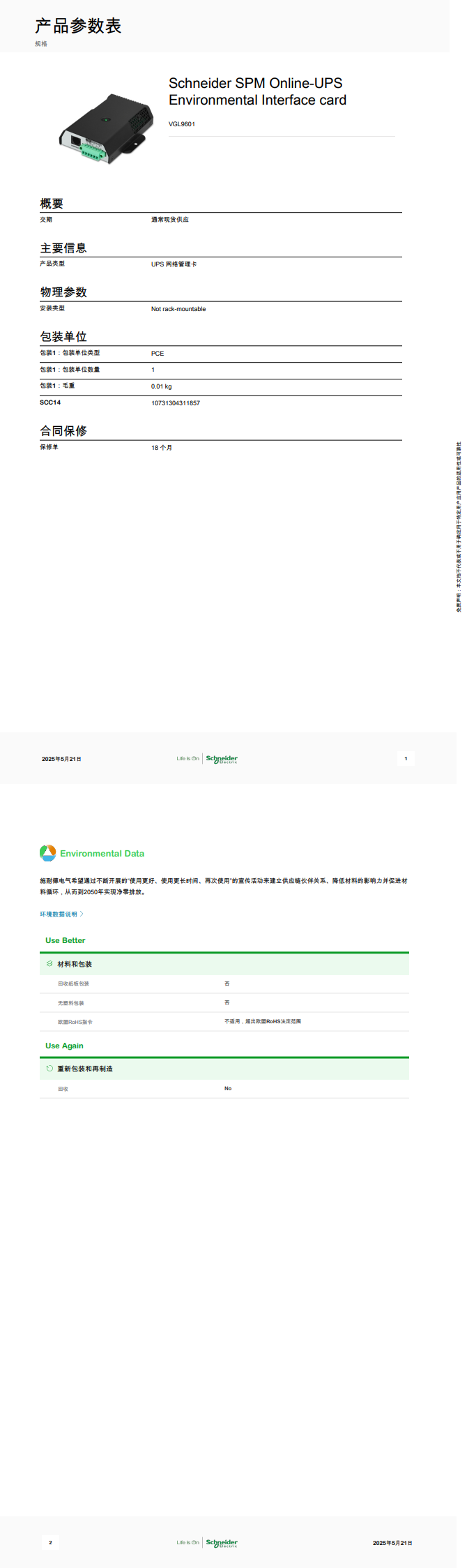Expand the 材料和包装 section header
The height and width of the screenshot is (1568, 467).
point(75,964)
